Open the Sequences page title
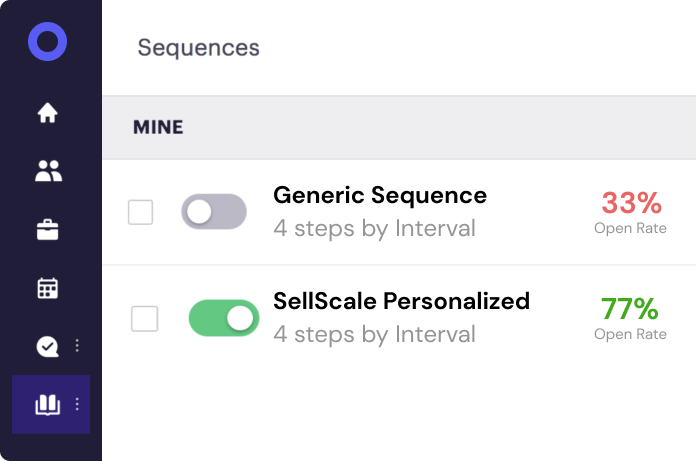 (x=198, y=47)
